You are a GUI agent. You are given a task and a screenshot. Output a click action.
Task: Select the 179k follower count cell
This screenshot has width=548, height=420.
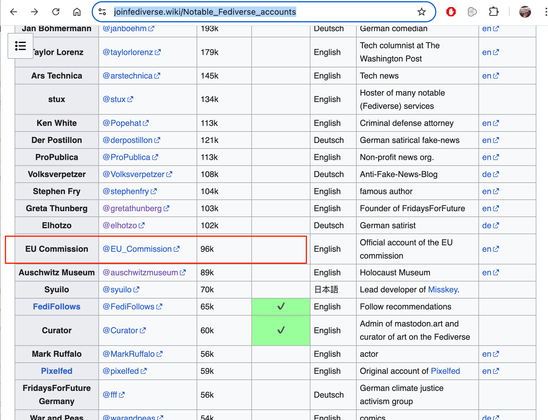pyautogui.click(x=224, y=52)
